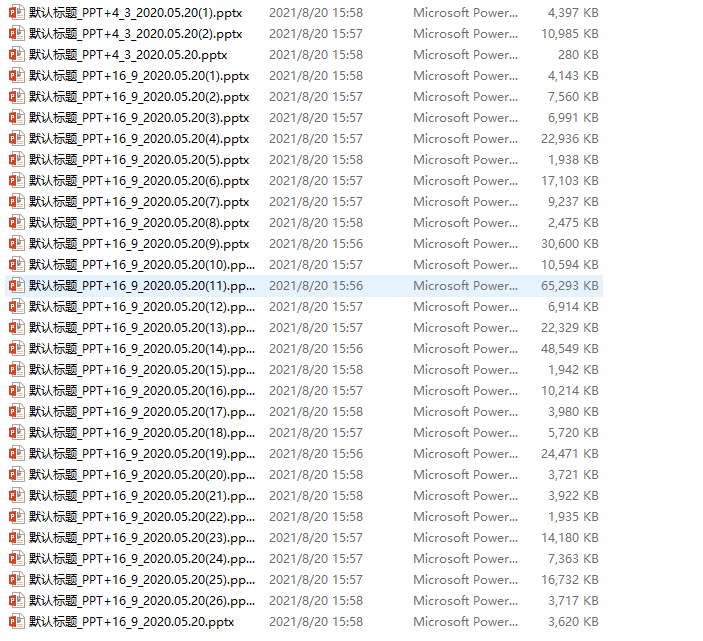Click file name PPT+16_9_2020.05.20(6).pptx
Viewport: 703px width, 641px height.
(x=139, y=181)
